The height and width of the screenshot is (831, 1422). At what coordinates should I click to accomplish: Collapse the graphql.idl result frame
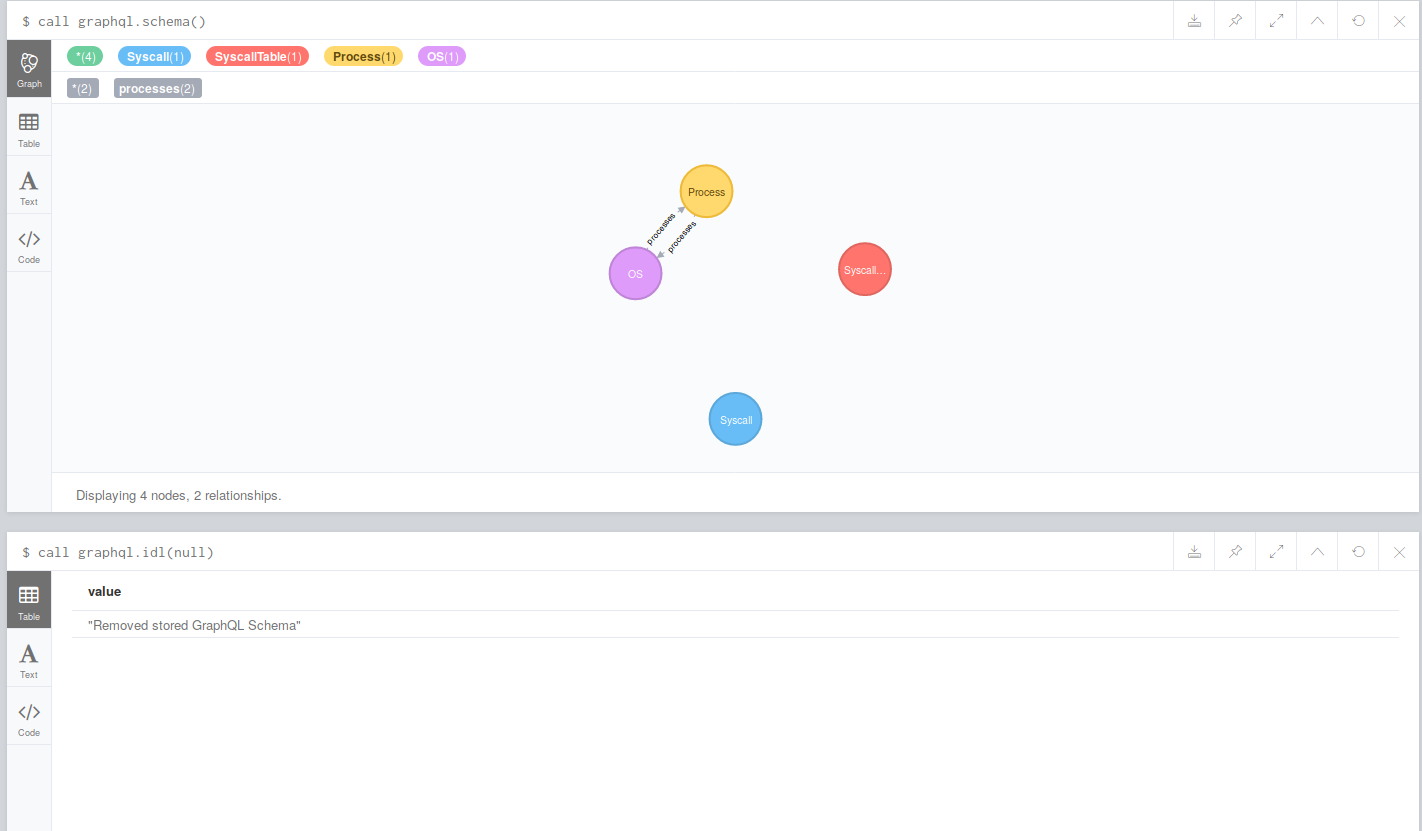pyautogui.click(x=1316, y=551)
